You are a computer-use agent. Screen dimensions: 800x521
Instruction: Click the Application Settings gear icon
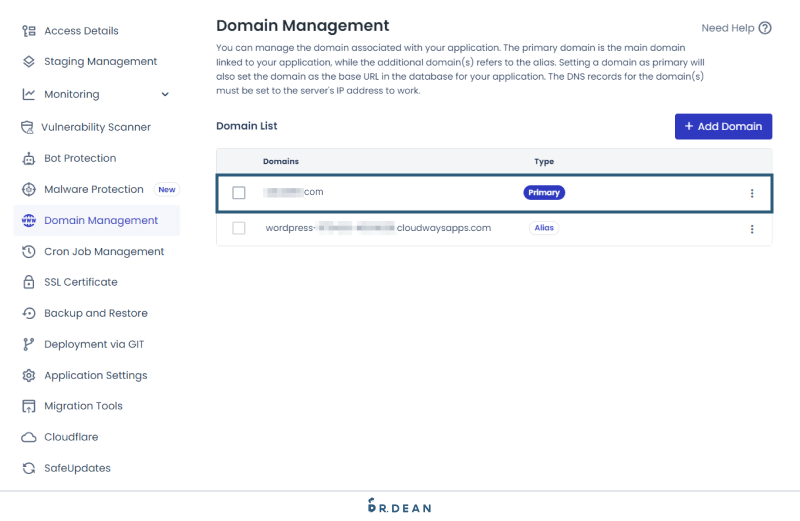coord(29,376)
